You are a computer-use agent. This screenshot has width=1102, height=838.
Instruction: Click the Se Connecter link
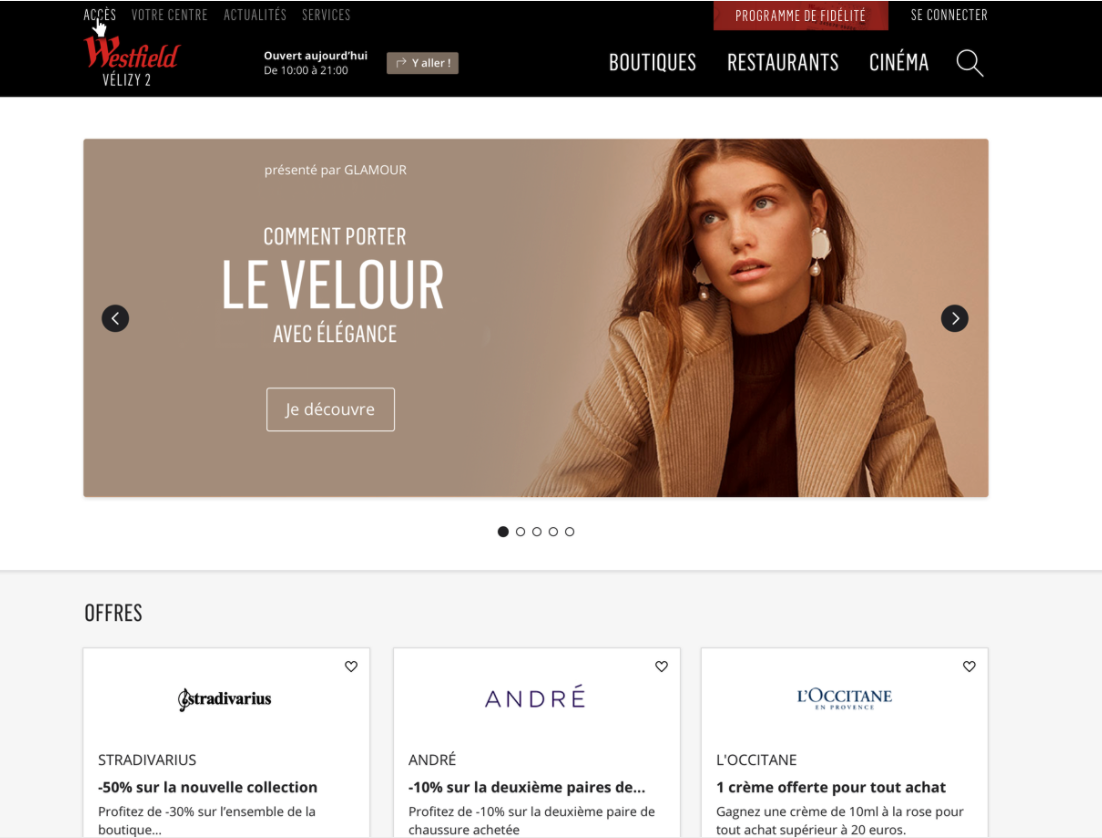click(x=949, y=15)
